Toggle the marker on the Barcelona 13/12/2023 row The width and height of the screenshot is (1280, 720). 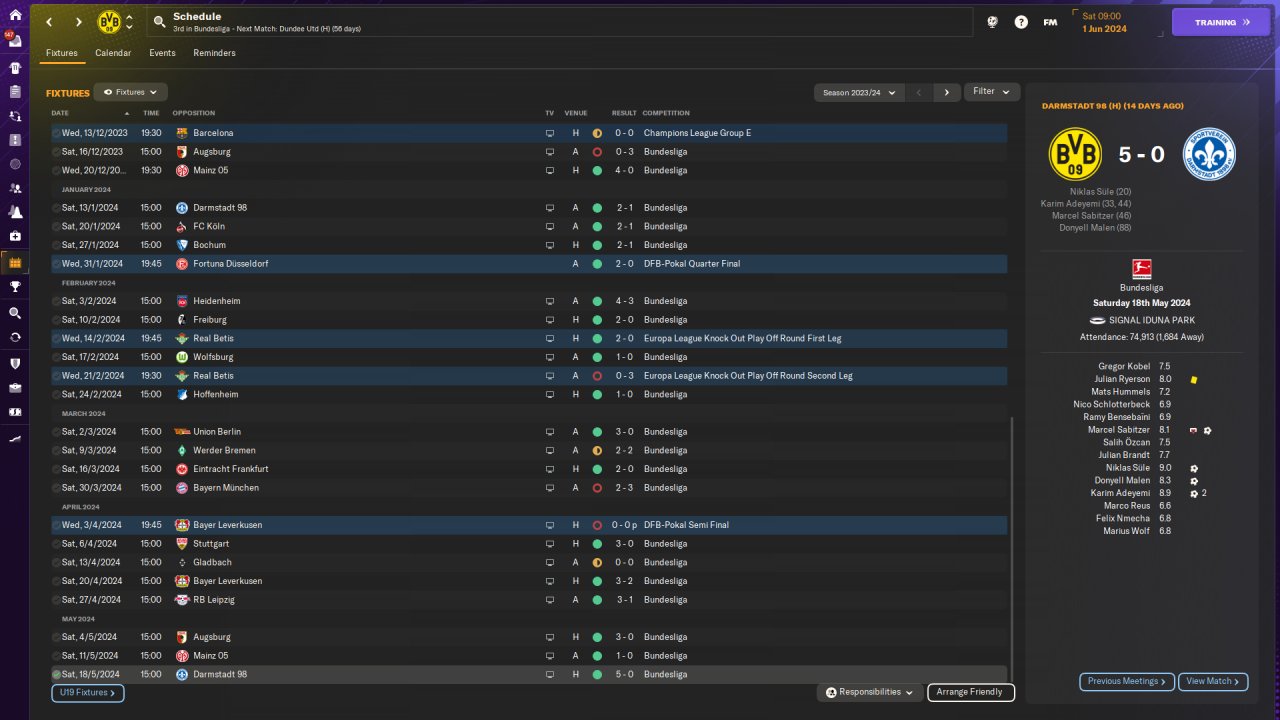click(x=56, y=133)
